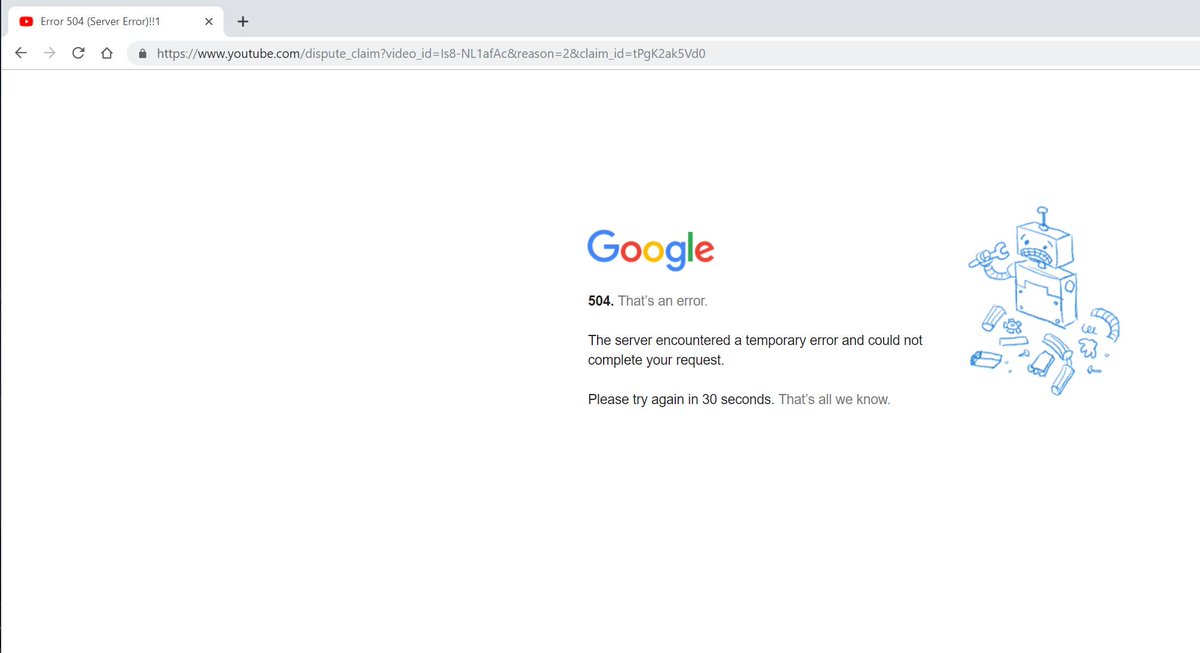
Task: Go to the Home page icon
Action: coord(106,54)
